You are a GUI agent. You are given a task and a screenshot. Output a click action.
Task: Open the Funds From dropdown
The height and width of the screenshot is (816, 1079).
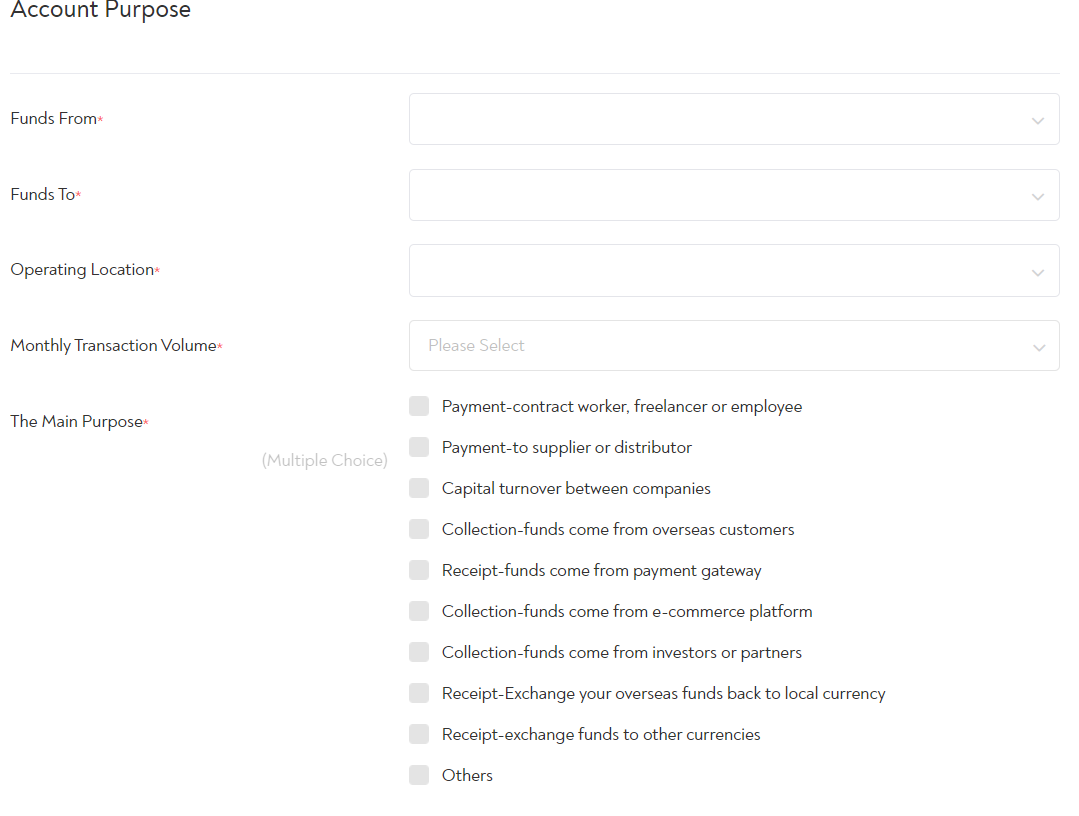733,119
